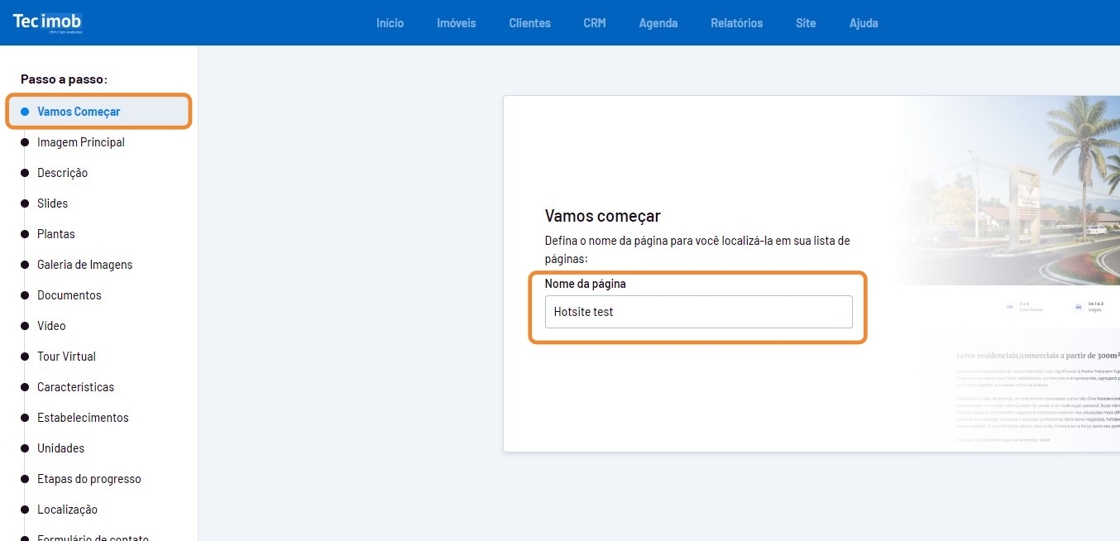Screen dimensions: 1120x541
Task: Jump to the Galeria de Imagens step
Action: coord(84,265)
